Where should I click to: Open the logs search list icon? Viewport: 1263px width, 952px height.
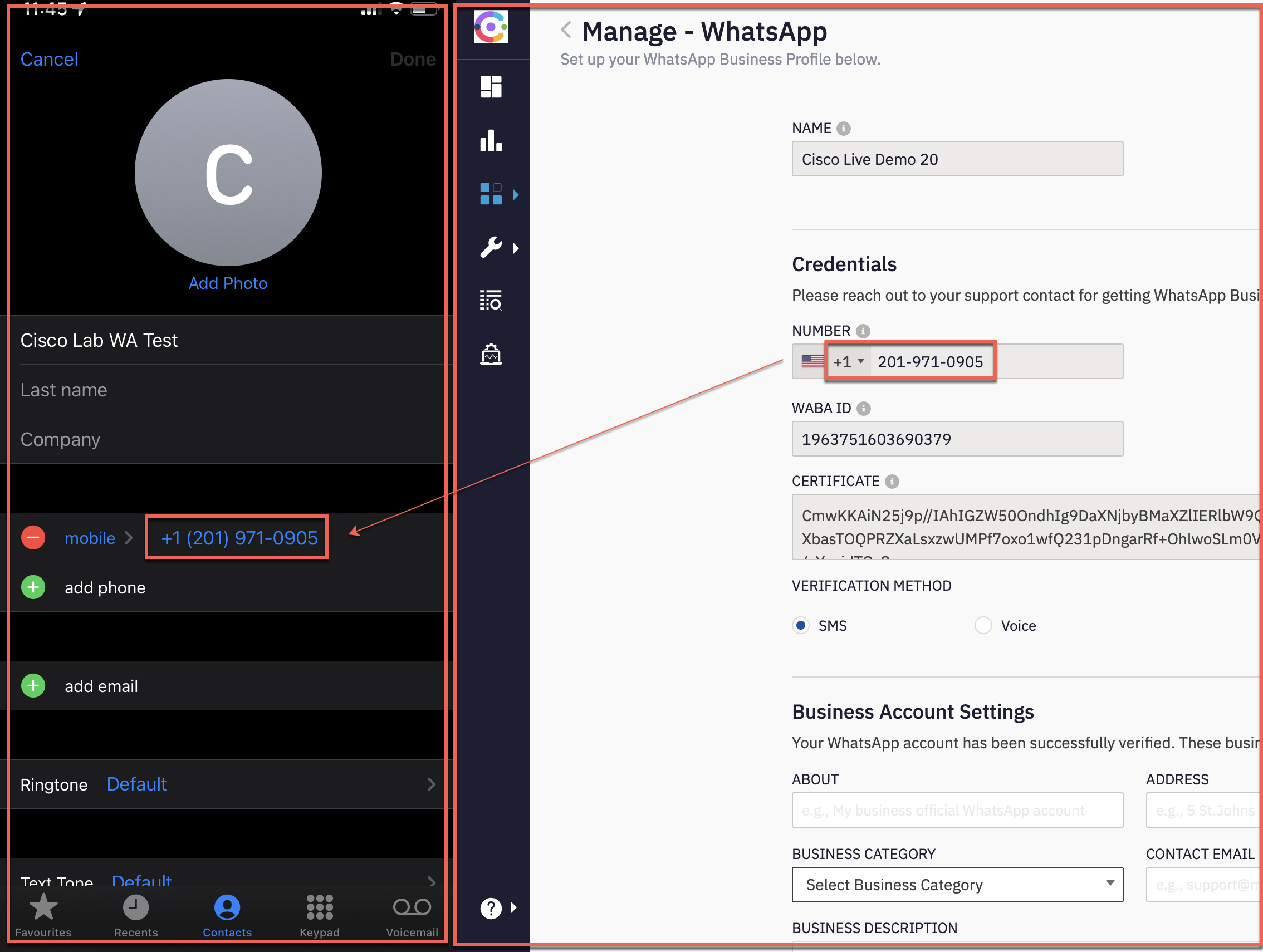coord(491,300)
